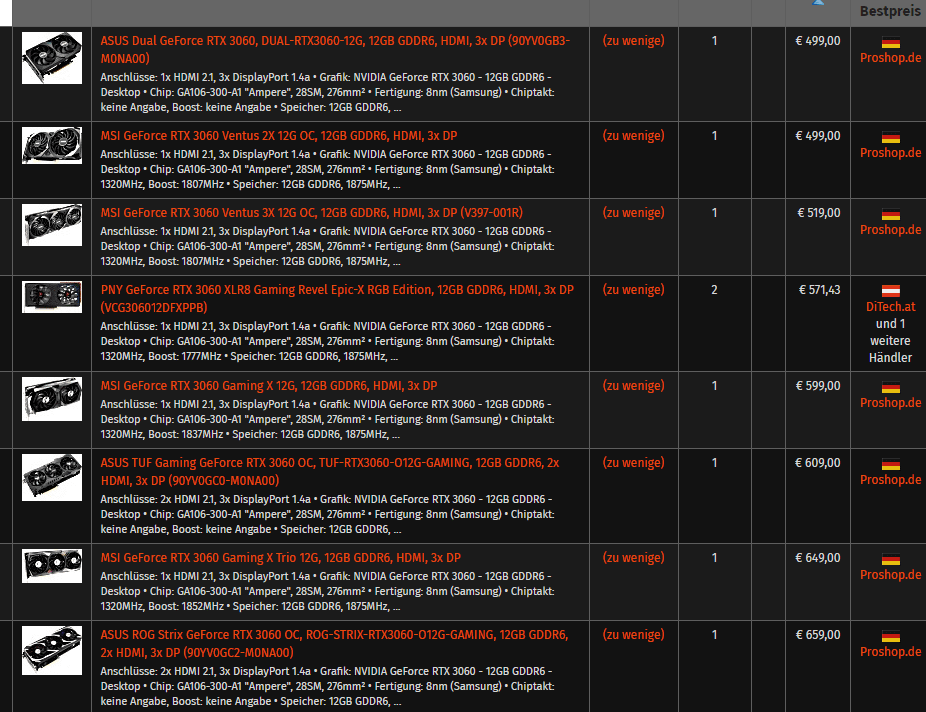Open MSI RTX 3060 Gaming X 12G link
This screenshot has height=712, width=926.
[x=269, y=386]
